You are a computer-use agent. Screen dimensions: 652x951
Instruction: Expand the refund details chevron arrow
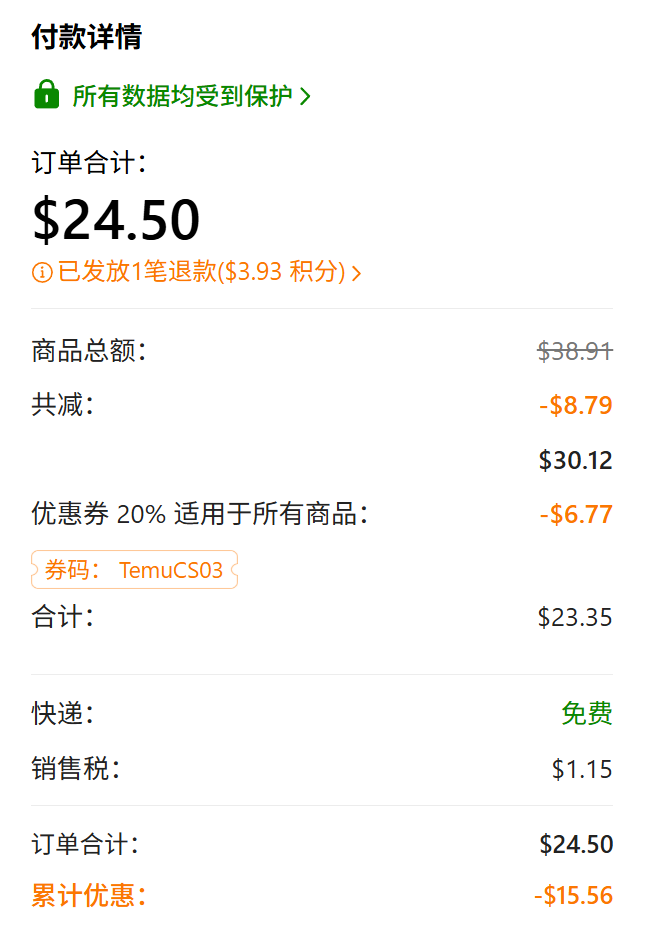tap(356, 272)
